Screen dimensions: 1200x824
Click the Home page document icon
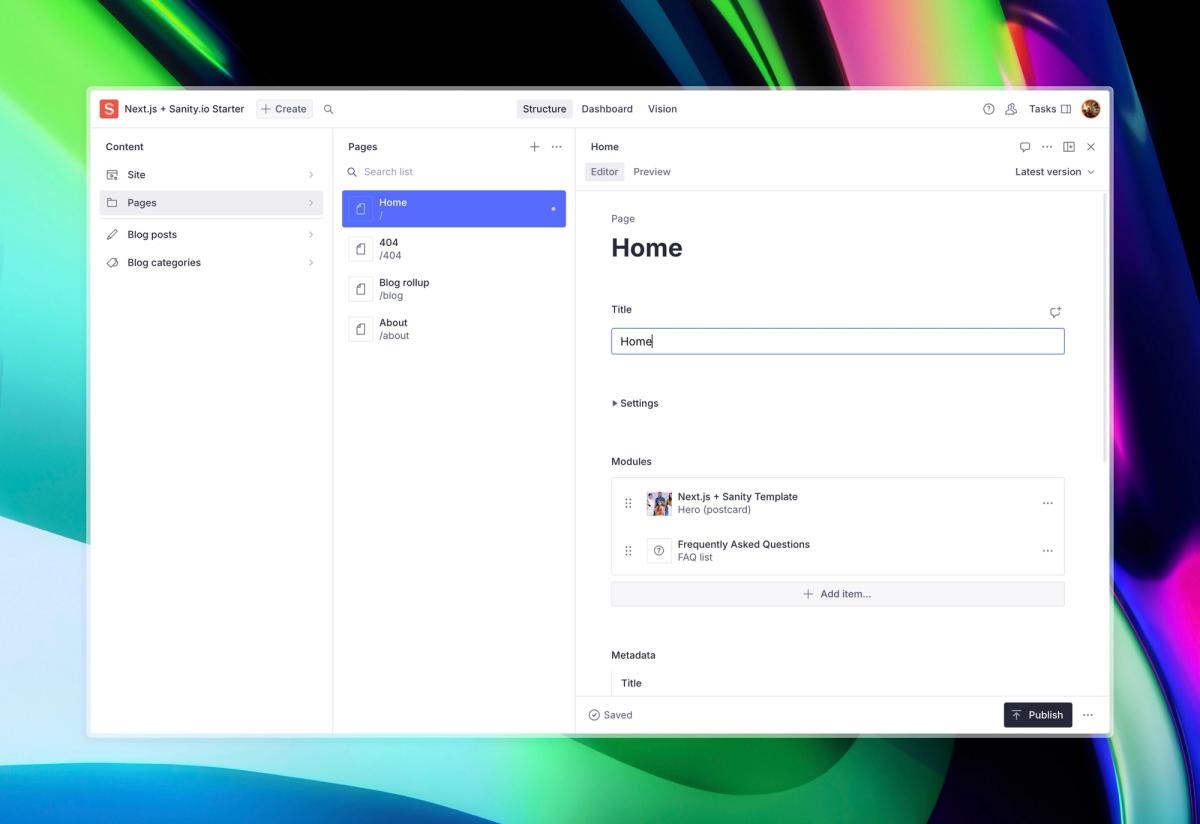coord(361,209)
